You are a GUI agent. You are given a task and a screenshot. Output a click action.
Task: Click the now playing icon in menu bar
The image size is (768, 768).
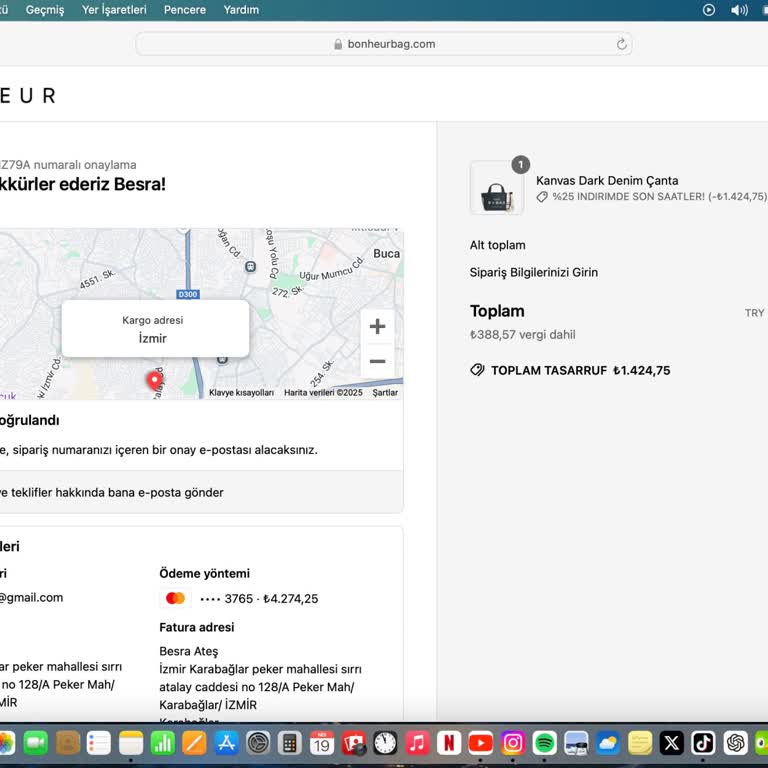coord(709,10)
